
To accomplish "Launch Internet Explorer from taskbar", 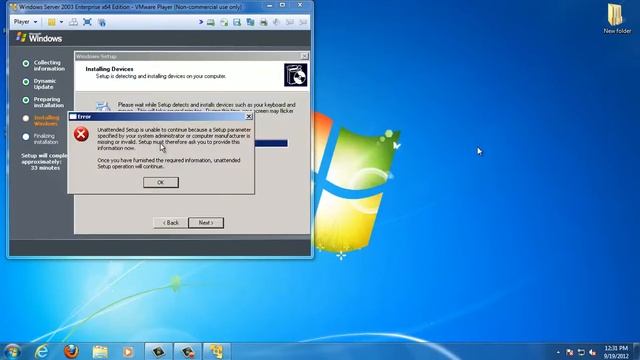I will (42, 351).
